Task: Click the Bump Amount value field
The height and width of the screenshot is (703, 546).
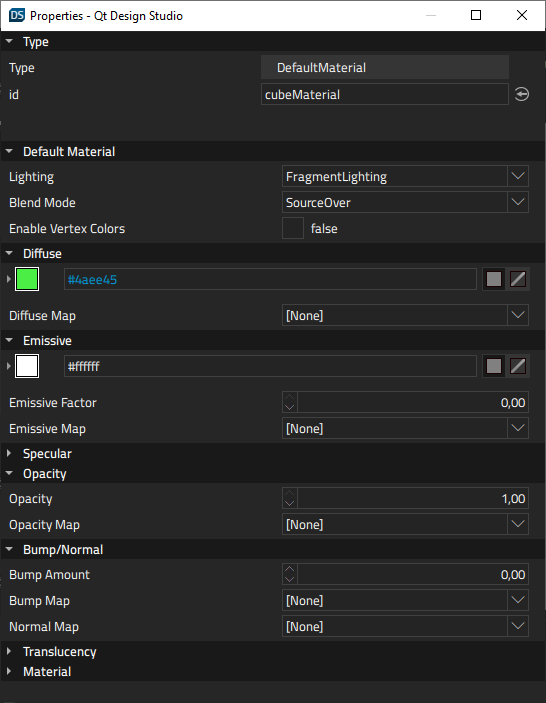Action: click(x=412, y=574)
